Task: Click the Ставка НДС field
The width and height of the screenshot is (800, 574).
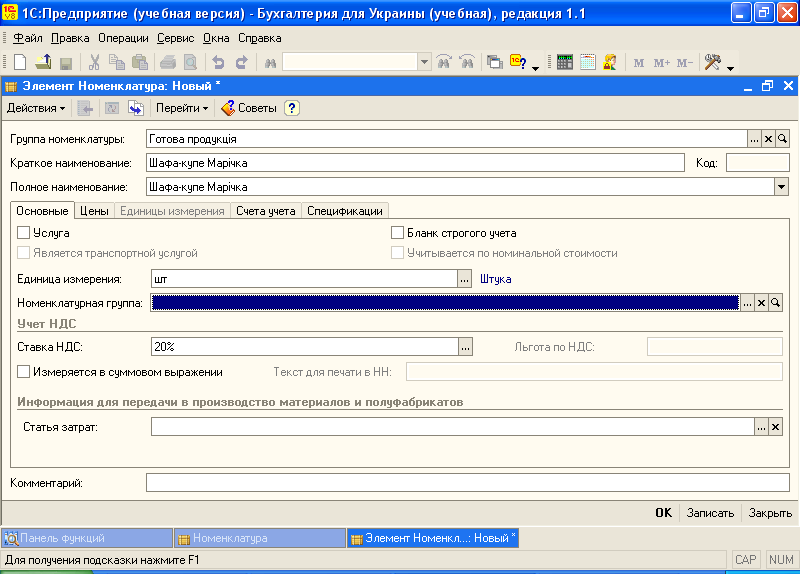Action: (305, 347)
